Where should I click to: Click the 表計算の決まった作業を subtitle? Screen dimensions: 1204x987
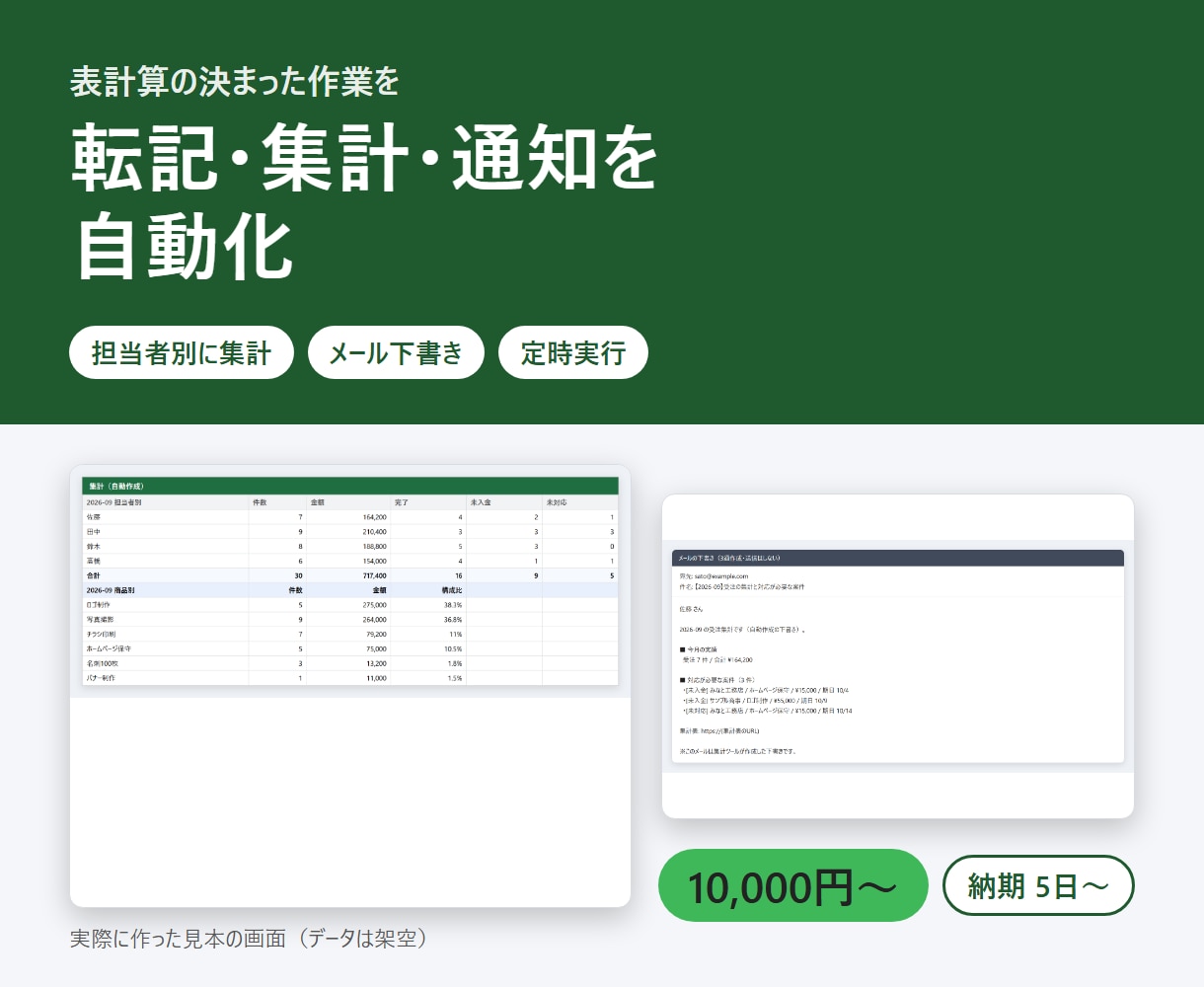[235, 82]
